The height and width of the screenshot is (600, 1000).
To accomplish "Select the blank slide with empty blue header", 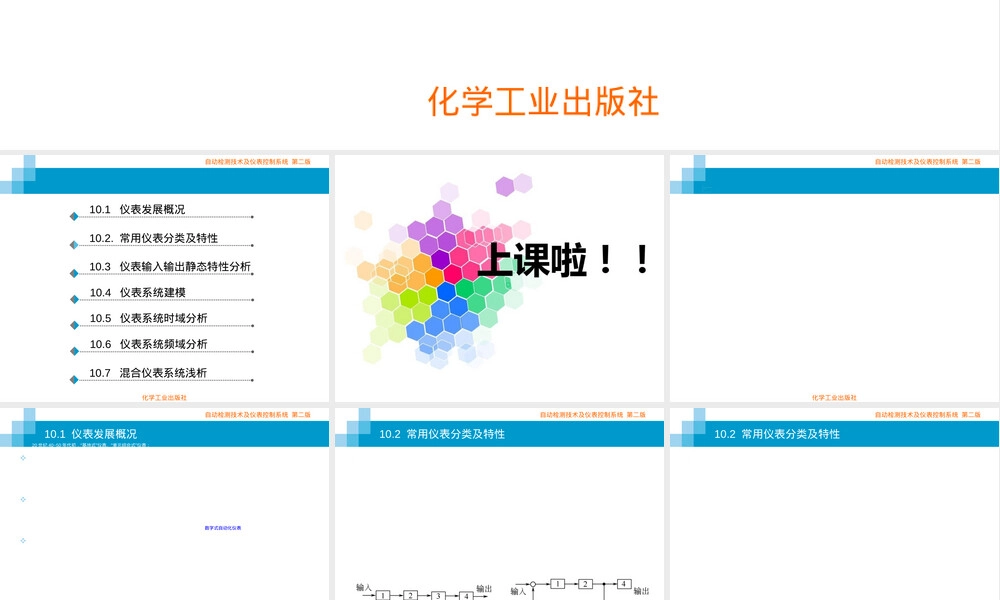I will [834, 278].
